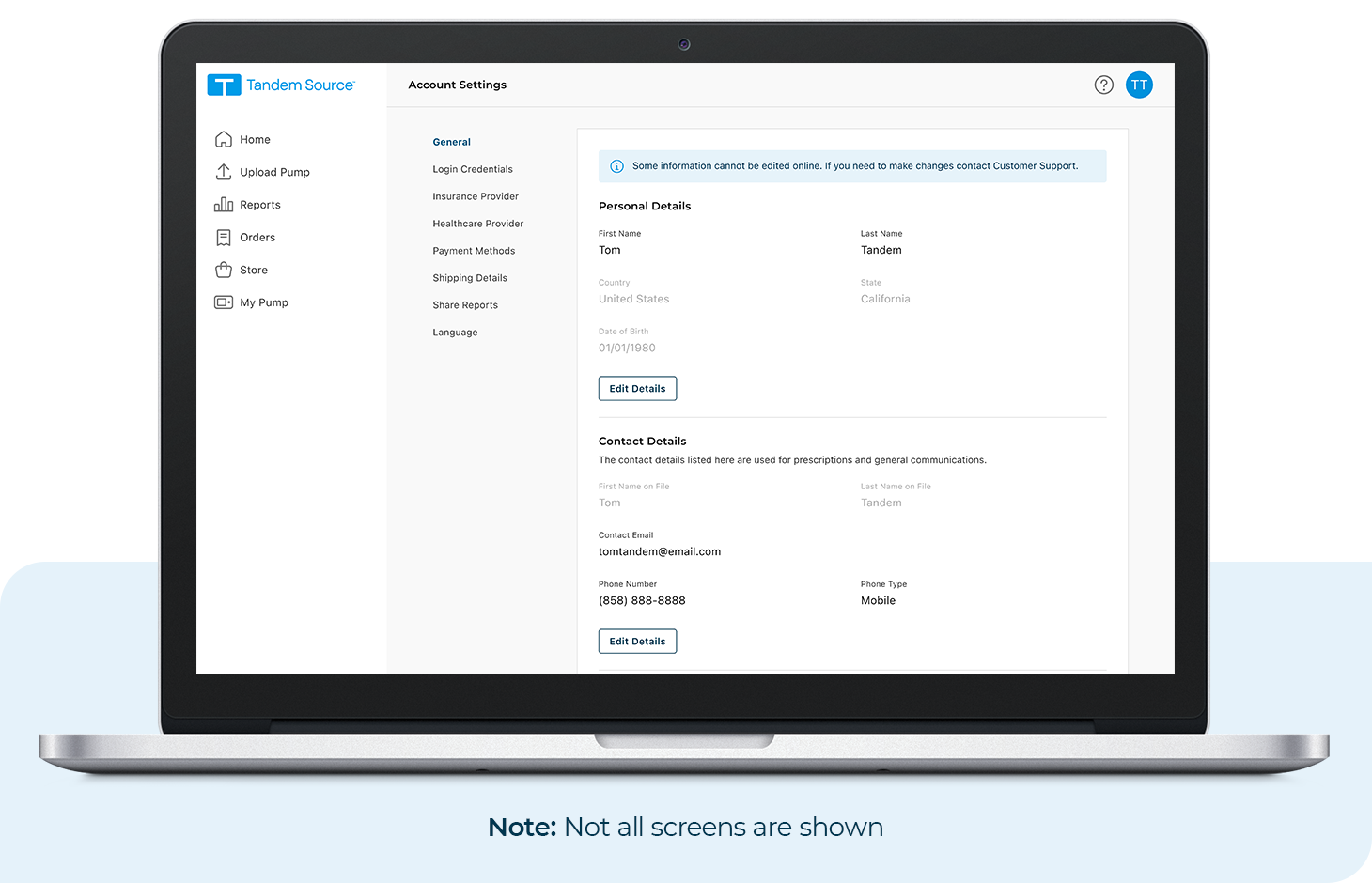The height and width of the screenshot is (883, 1372).
Task: Edit Details under Contact Details
Action: [x=637, y=641]
